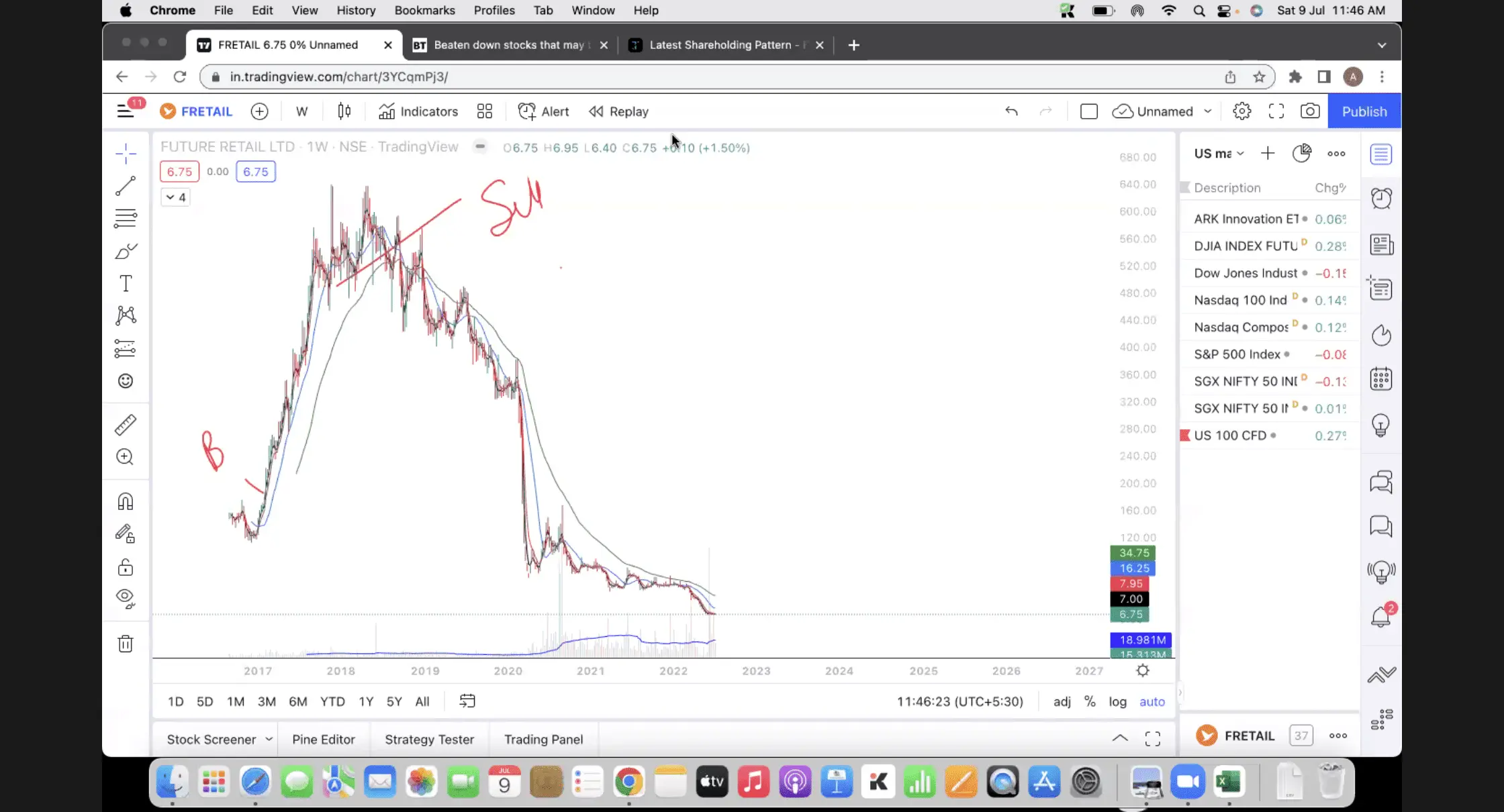This screenshot has width=1504, height=812.
Task: Open the layout grid templates icon
Action: click(485, 111)
